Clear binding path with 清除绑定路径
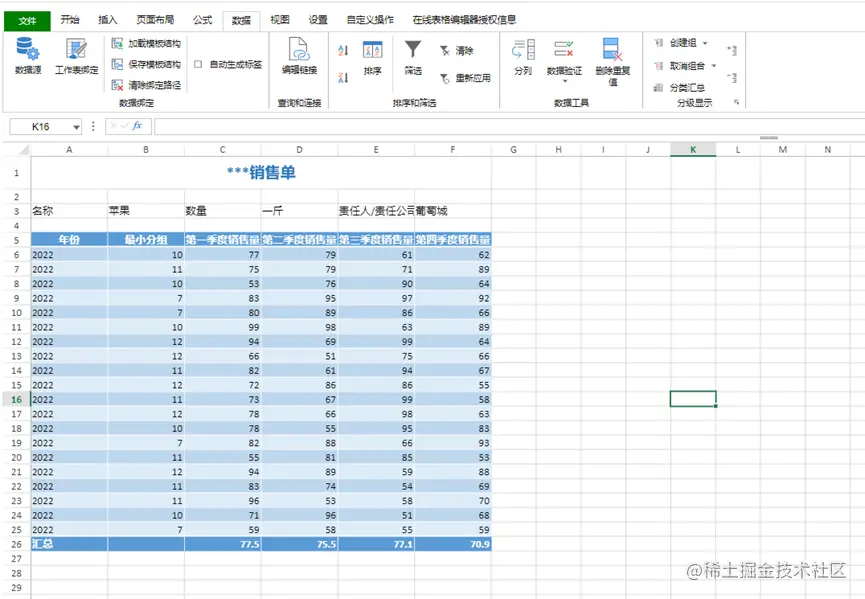 [x=146, y=85]
